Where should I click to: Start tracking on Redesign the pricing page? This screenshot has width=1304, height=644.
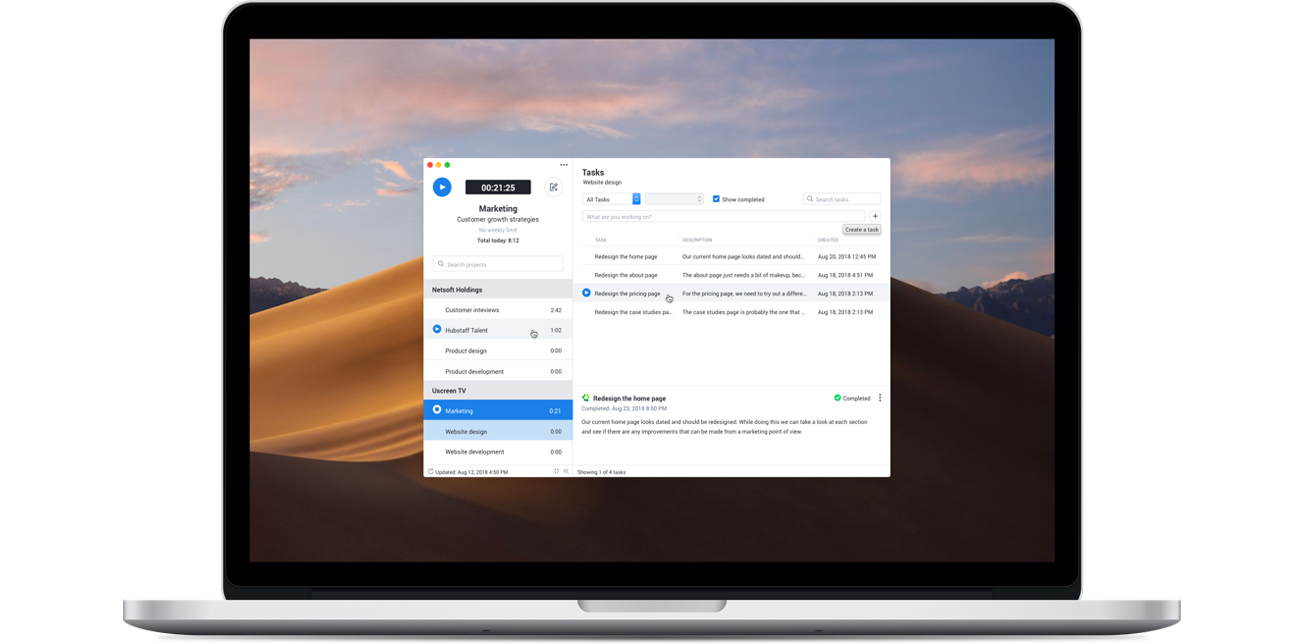[586, 293]
